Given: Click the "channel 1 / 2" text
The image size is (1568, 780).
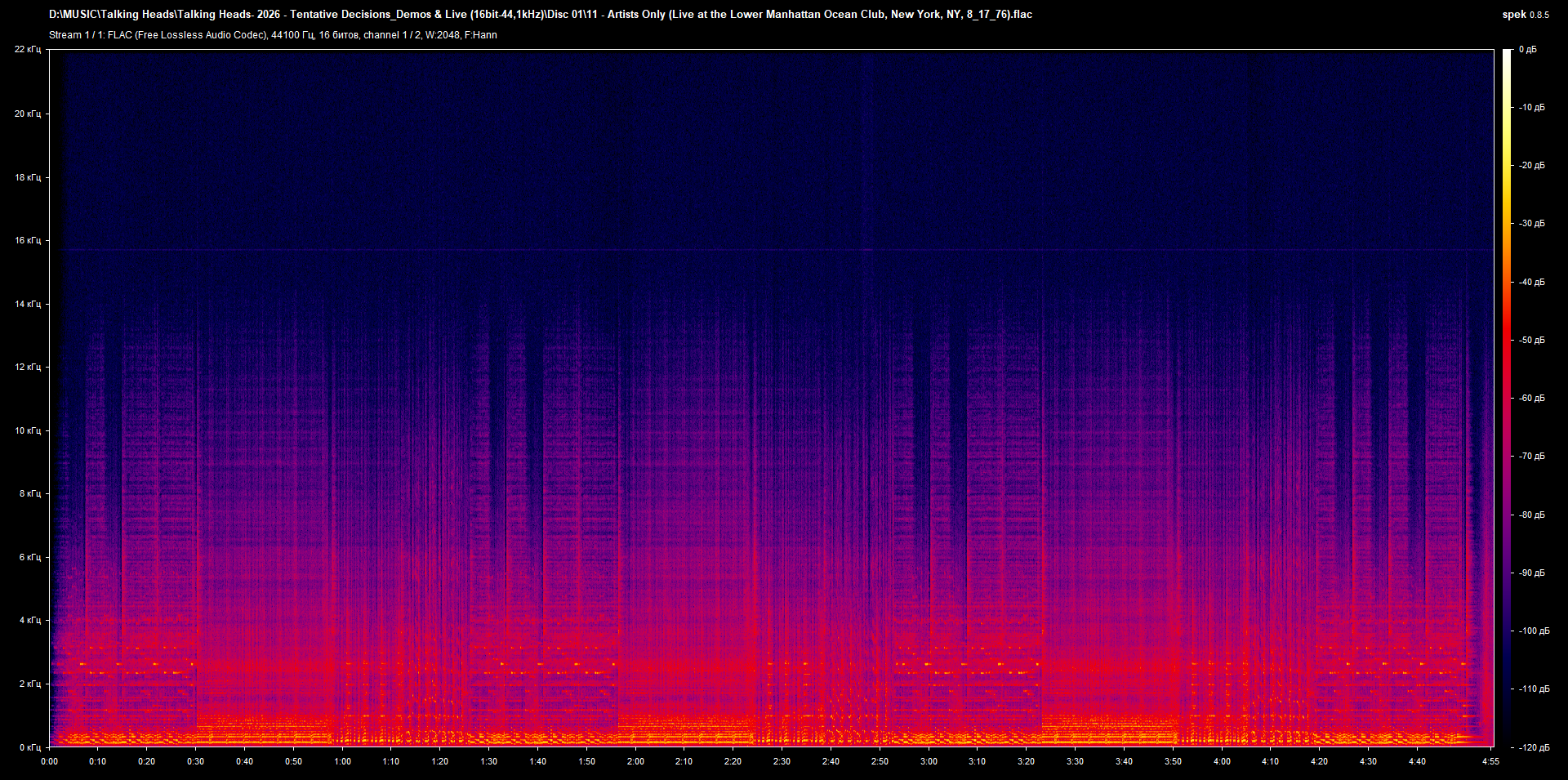Looking at the screenshot, I should tap(392, 35).
